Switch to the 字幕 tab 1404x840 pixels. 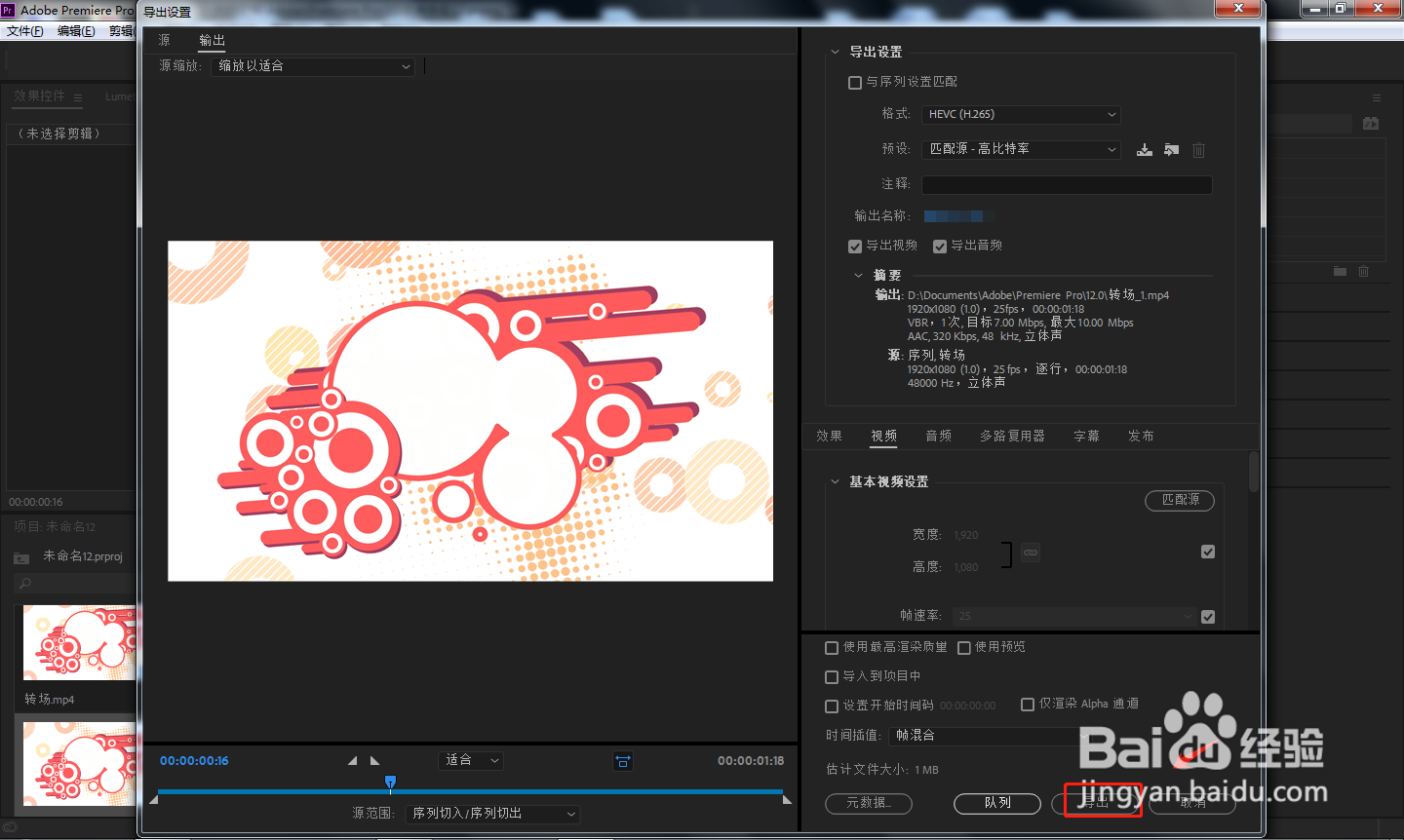[1086, 436]
